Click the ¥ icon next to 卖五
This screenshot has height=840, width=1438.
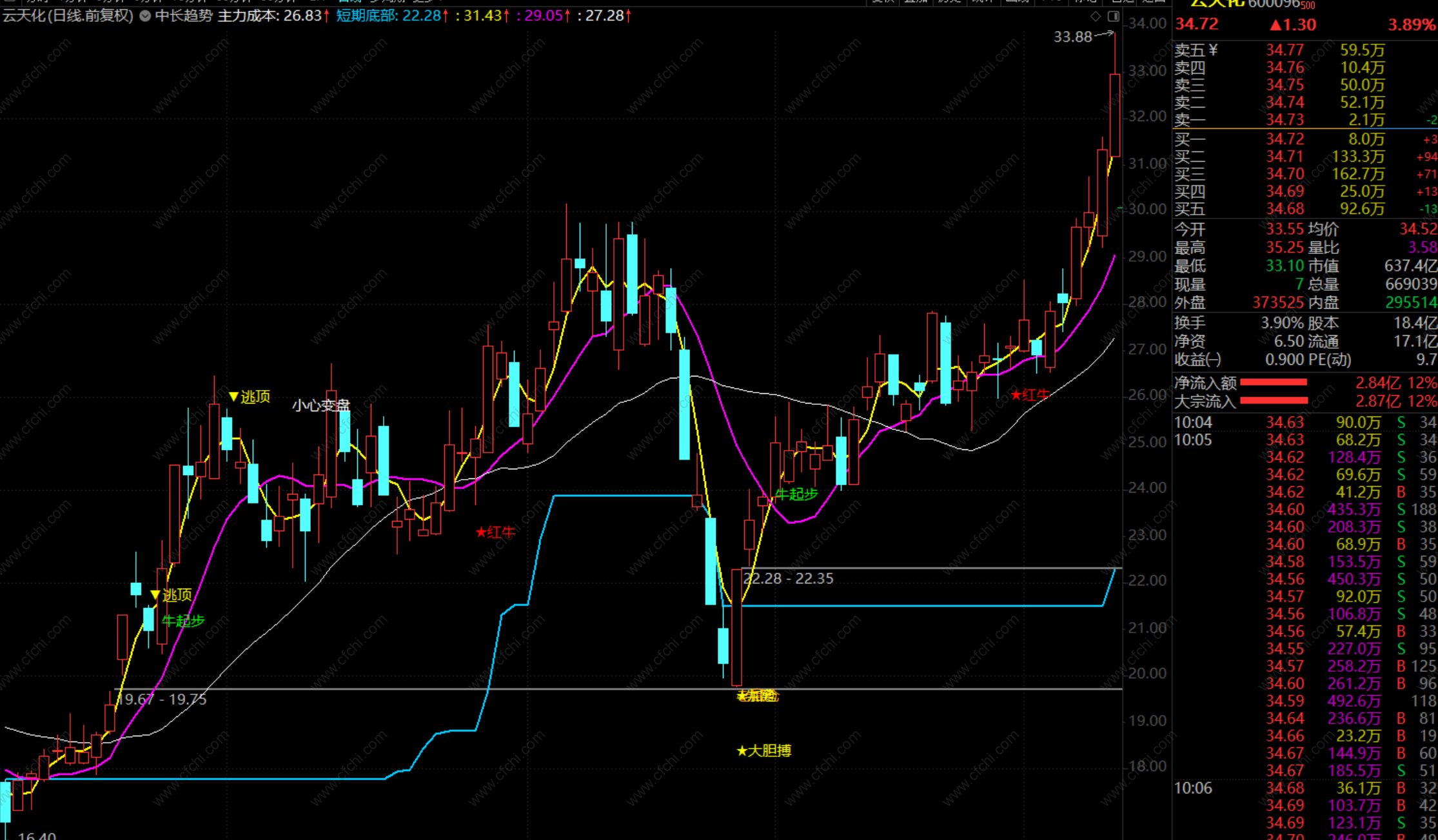[1213, 50]
